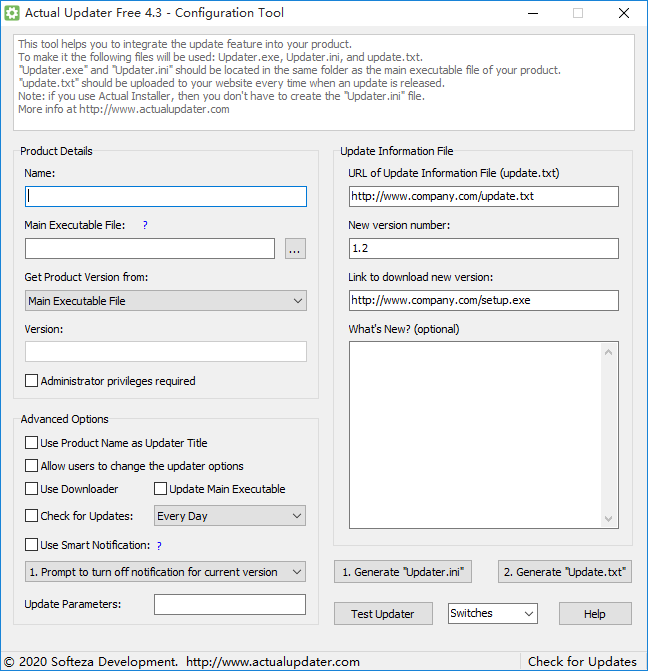Screen dimensions: 648x671
Task: Click the Smart Notification help question mark
Action: click(x=159, y=545)
